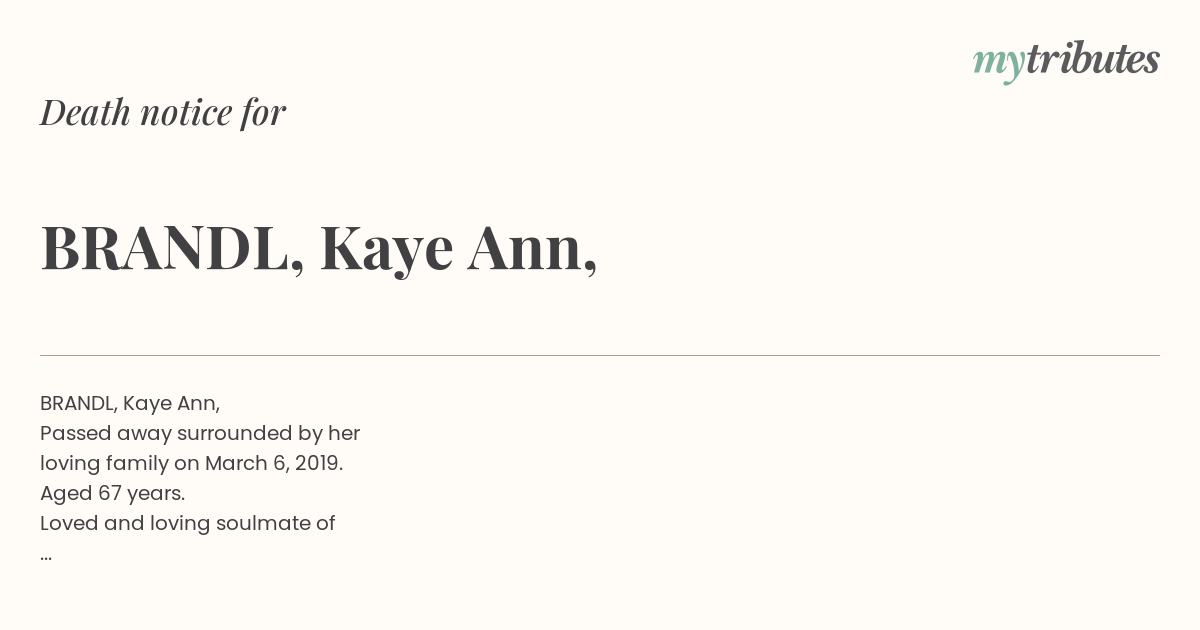Select the "Aged 67 years." text line
Screen dimensions: 1200x630
pos(113,493)
